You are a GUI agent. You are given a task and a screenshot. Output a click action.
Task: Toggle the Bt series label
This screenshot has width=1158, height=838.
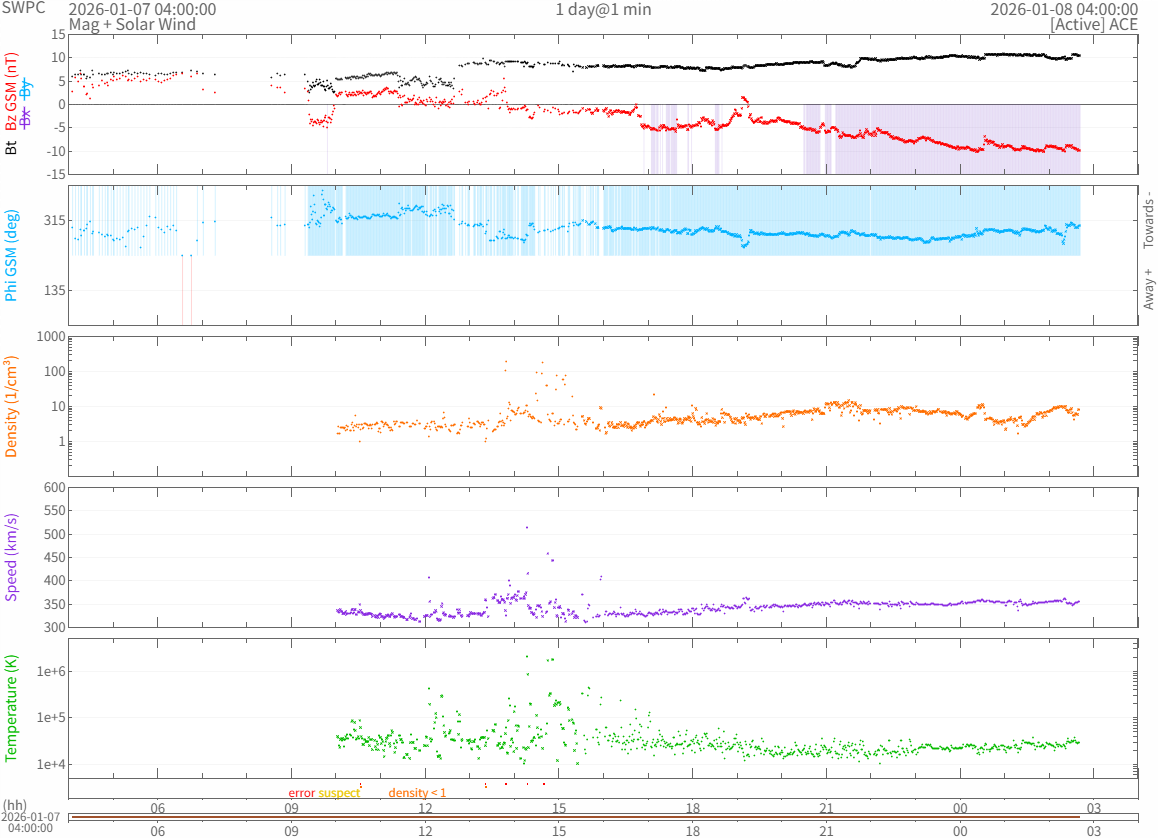click(x=12, y=147)
